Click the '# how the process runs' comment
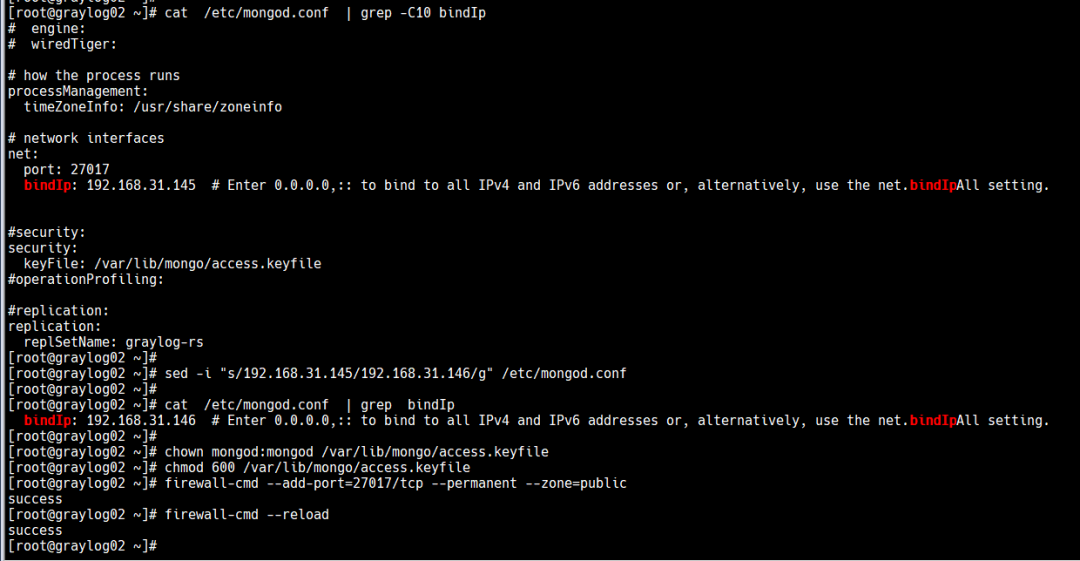Screen dimensions: 1080x561 pos(94,76)
